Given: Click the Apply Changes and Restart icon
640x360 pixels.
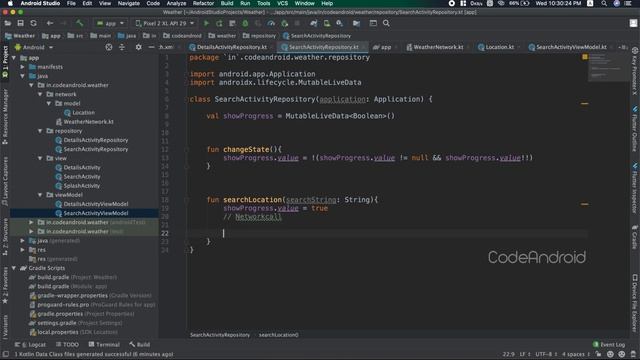Looking at the screenshot, I should coord(219,23).
